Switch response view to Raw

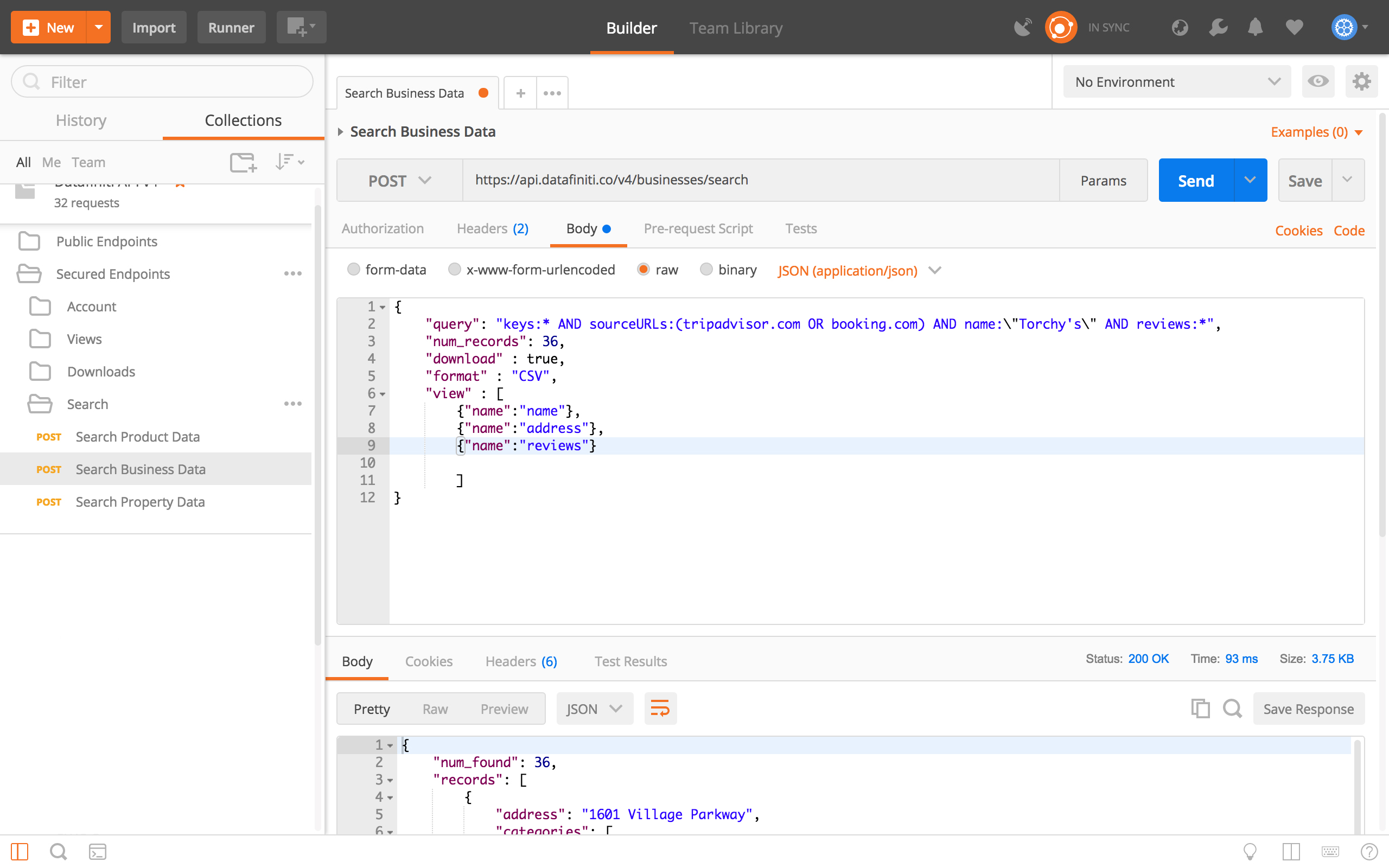tap(435, 709)
